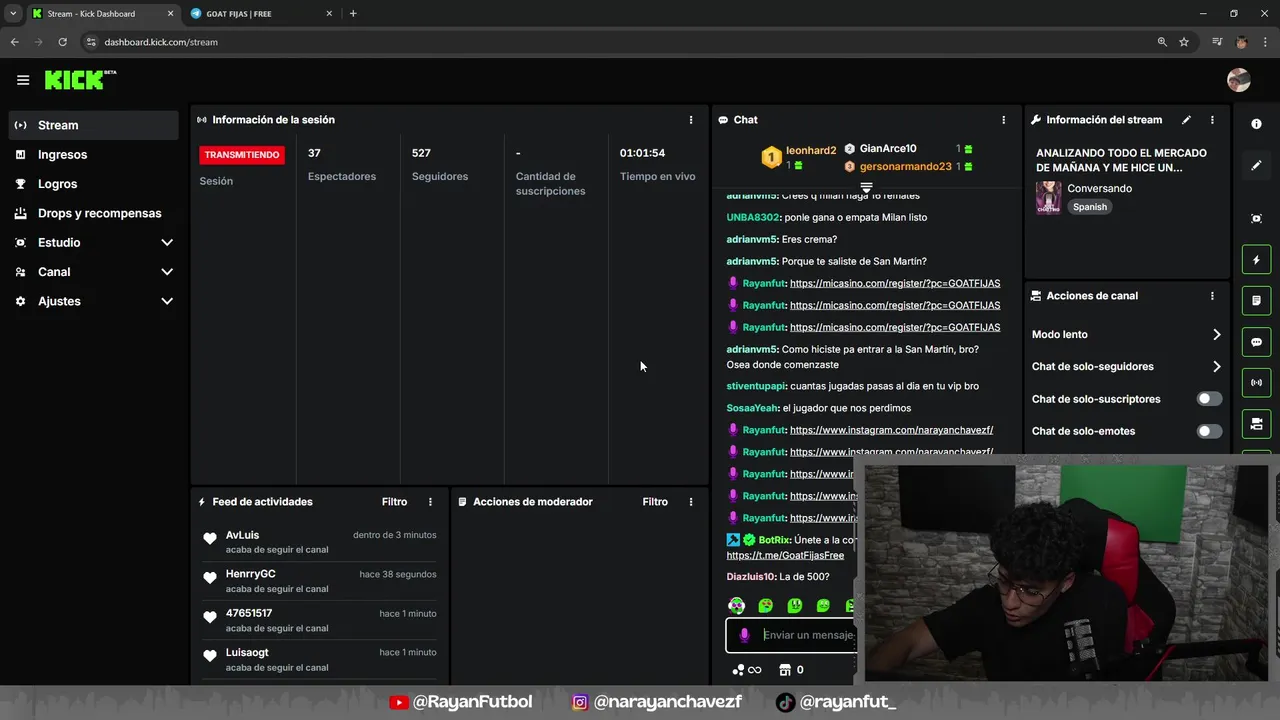Click the first micasino.com register link in chat
Viewport: 1280px width, 720px height.
[895, 283]
